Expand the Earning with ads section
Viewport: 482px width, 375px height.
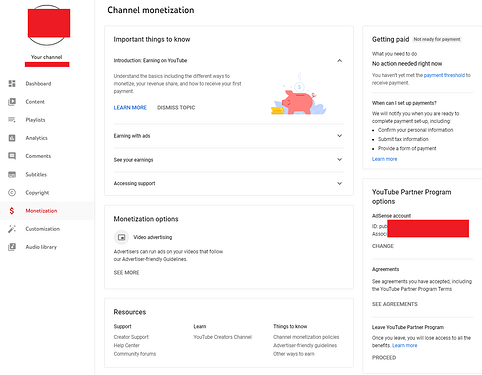pos(339,136)
